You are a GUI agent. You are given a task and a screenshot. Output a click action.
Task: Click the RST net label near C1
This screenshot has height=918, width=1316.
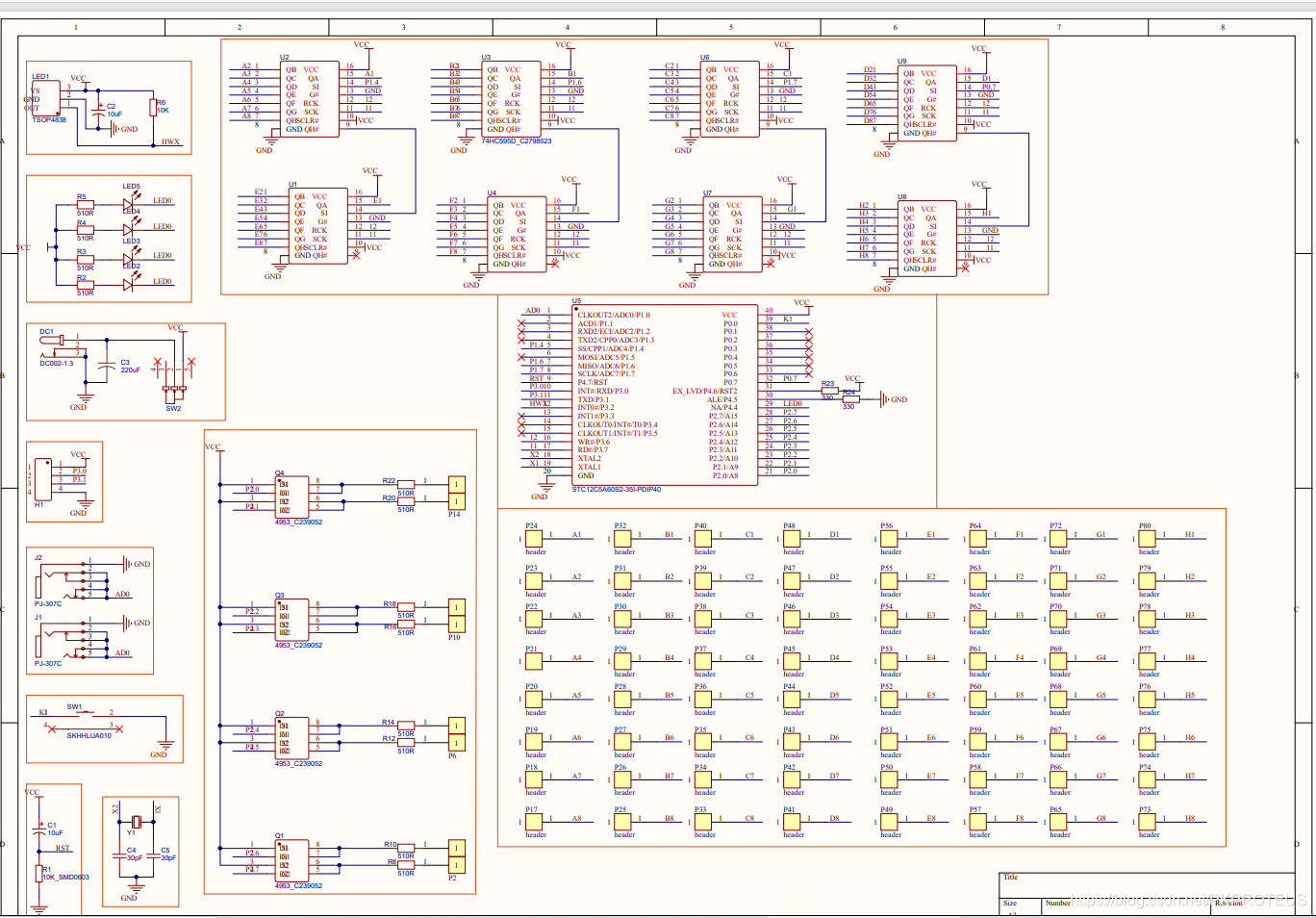63,849
